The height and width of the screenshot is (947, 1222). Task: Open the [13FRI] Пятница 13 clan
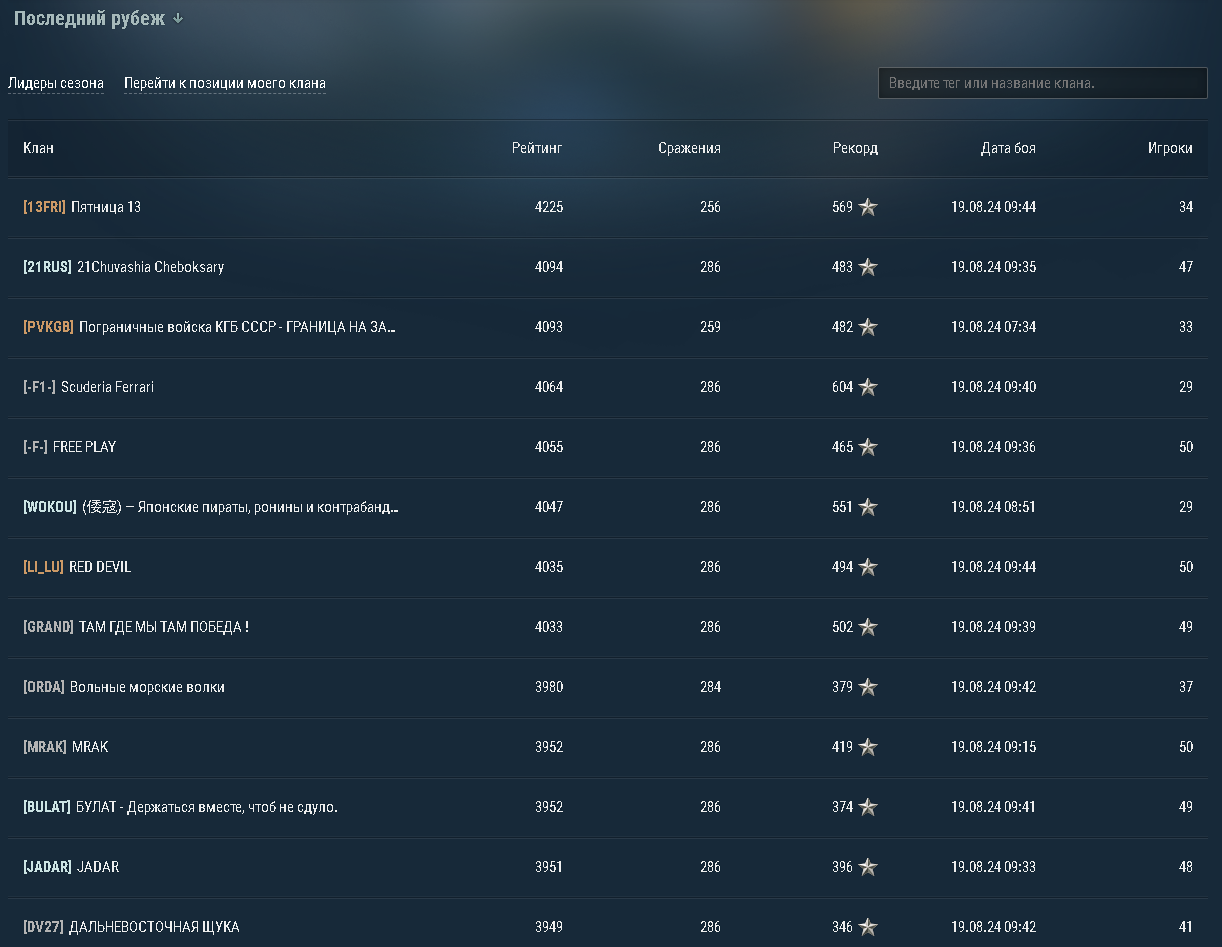click(82, 207)
